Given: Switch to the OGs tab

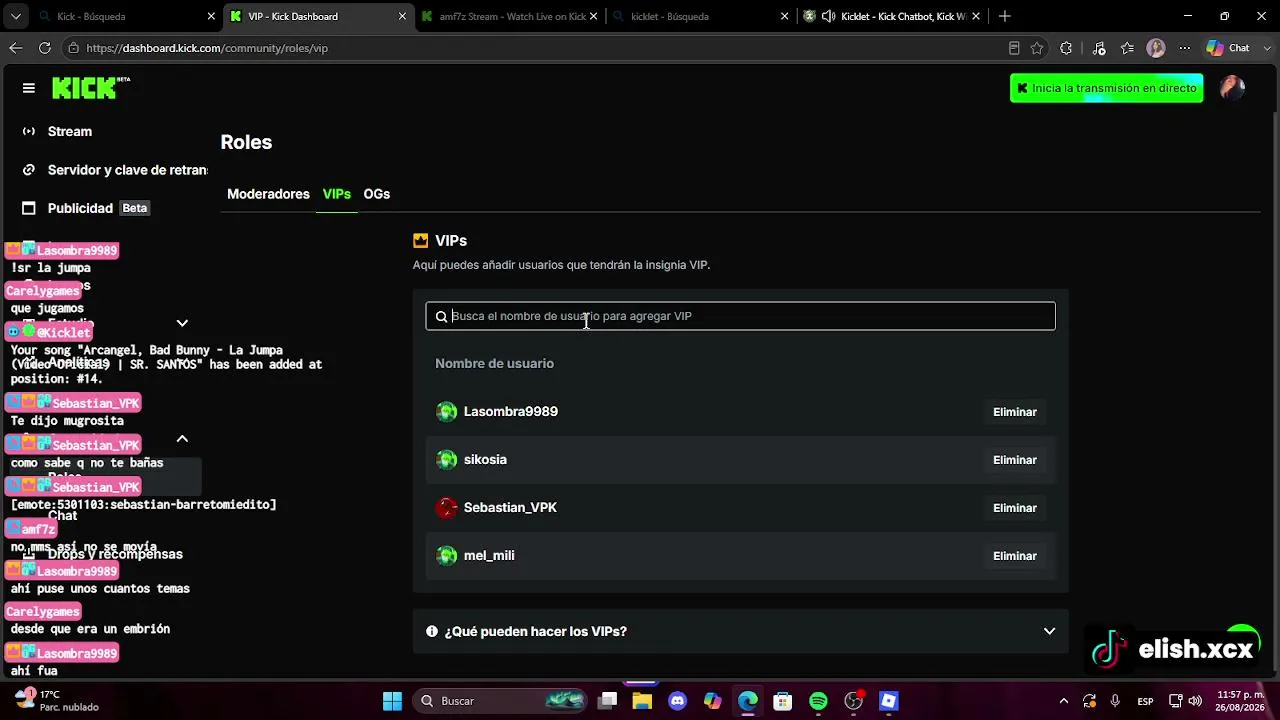Looking at the screenshot, I should click(x=377, y=194).
